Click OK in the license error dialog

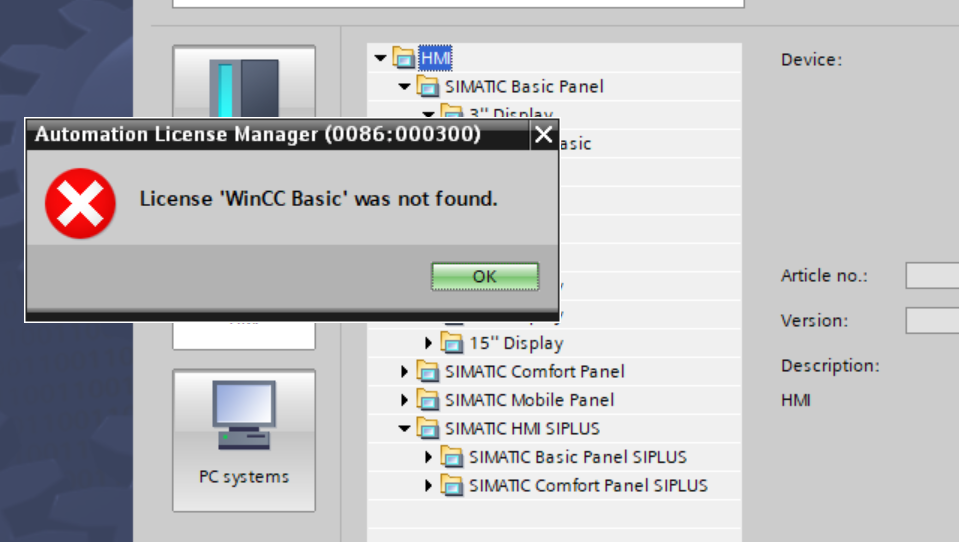(x=485, y=277)
